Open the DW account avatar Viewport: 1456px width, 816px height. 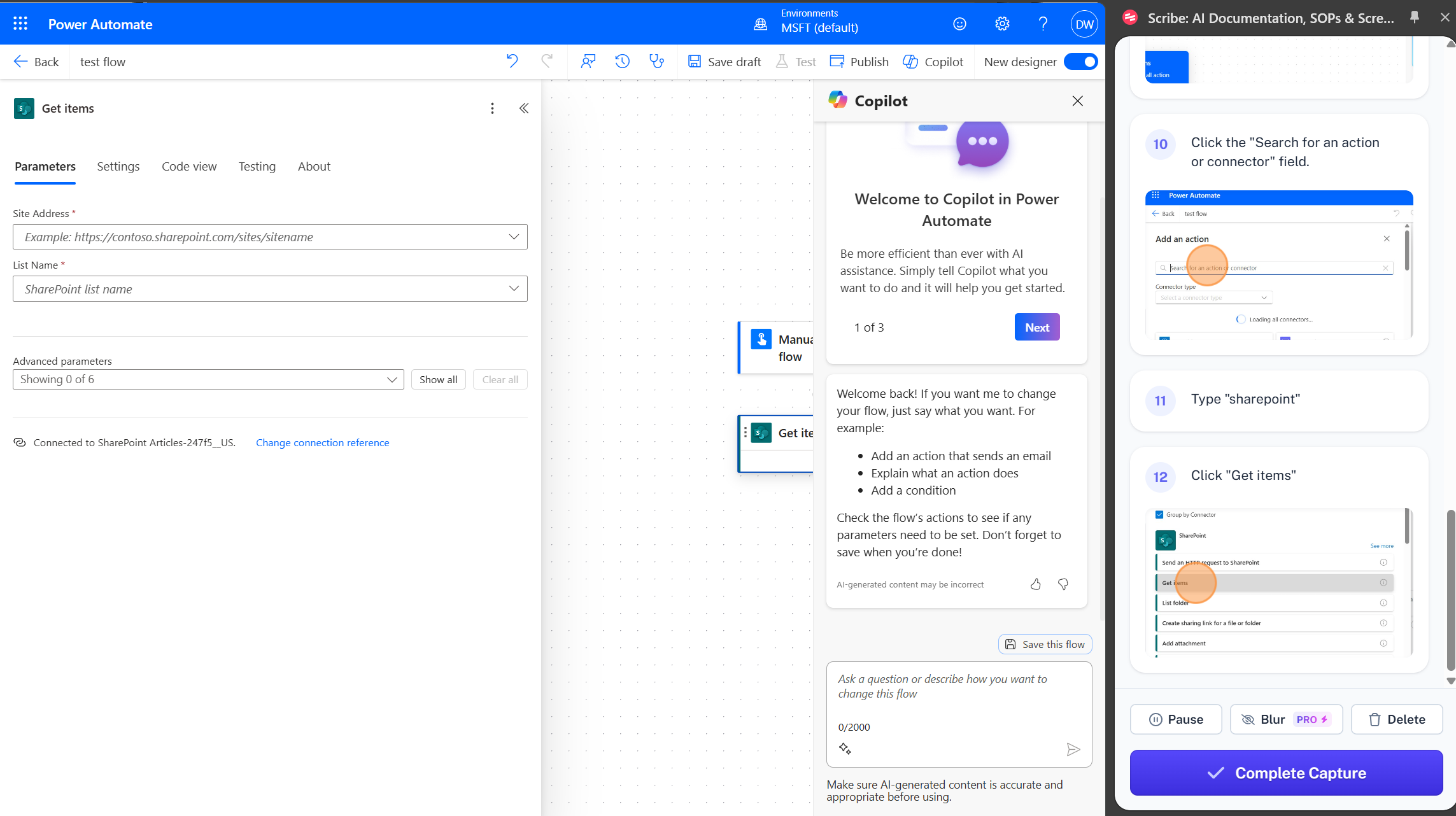pyautogui.click(x=1084, y=24)
